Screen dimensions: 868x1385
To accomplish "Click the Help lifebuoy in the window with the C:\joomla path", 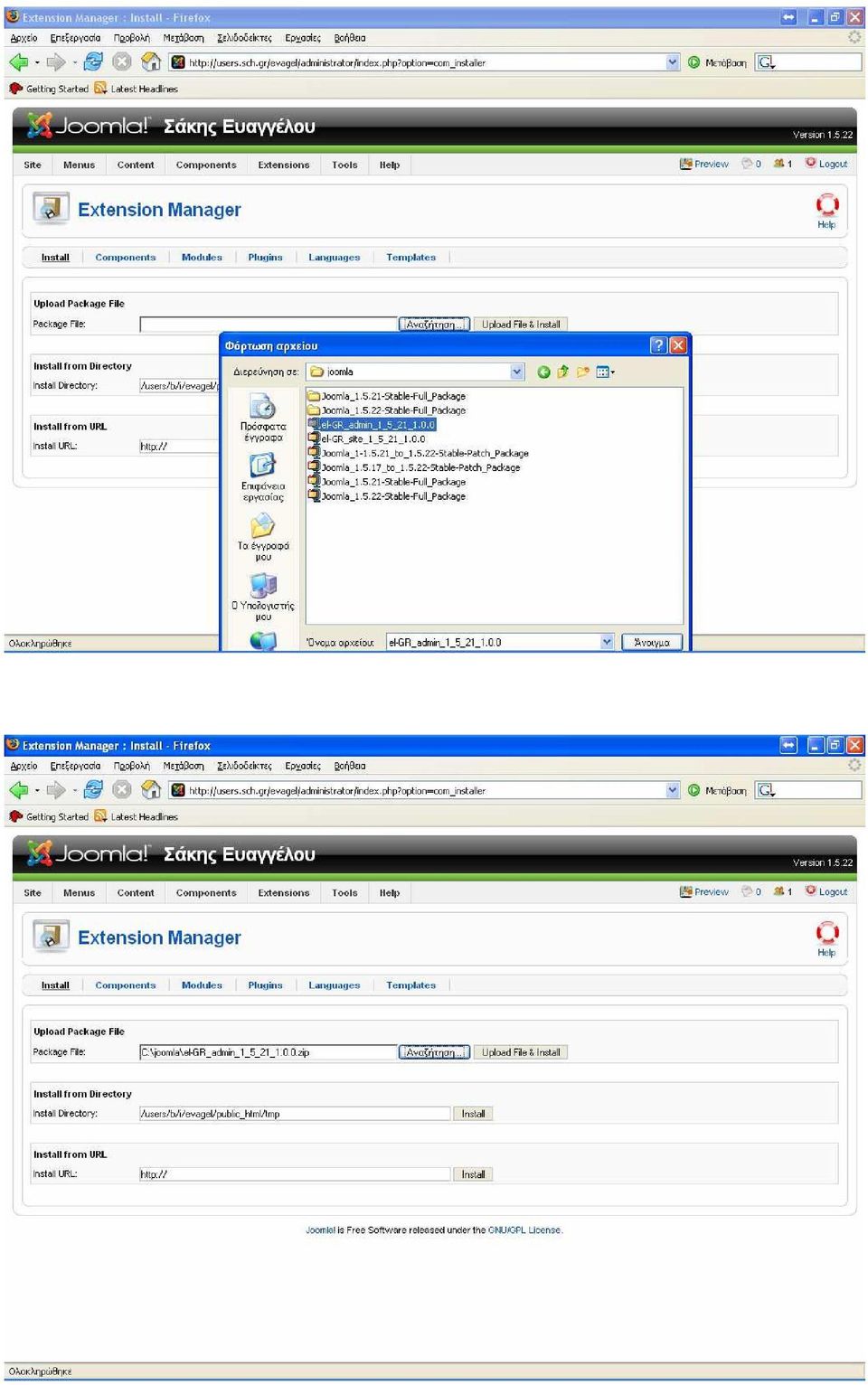I will [826, 933].
